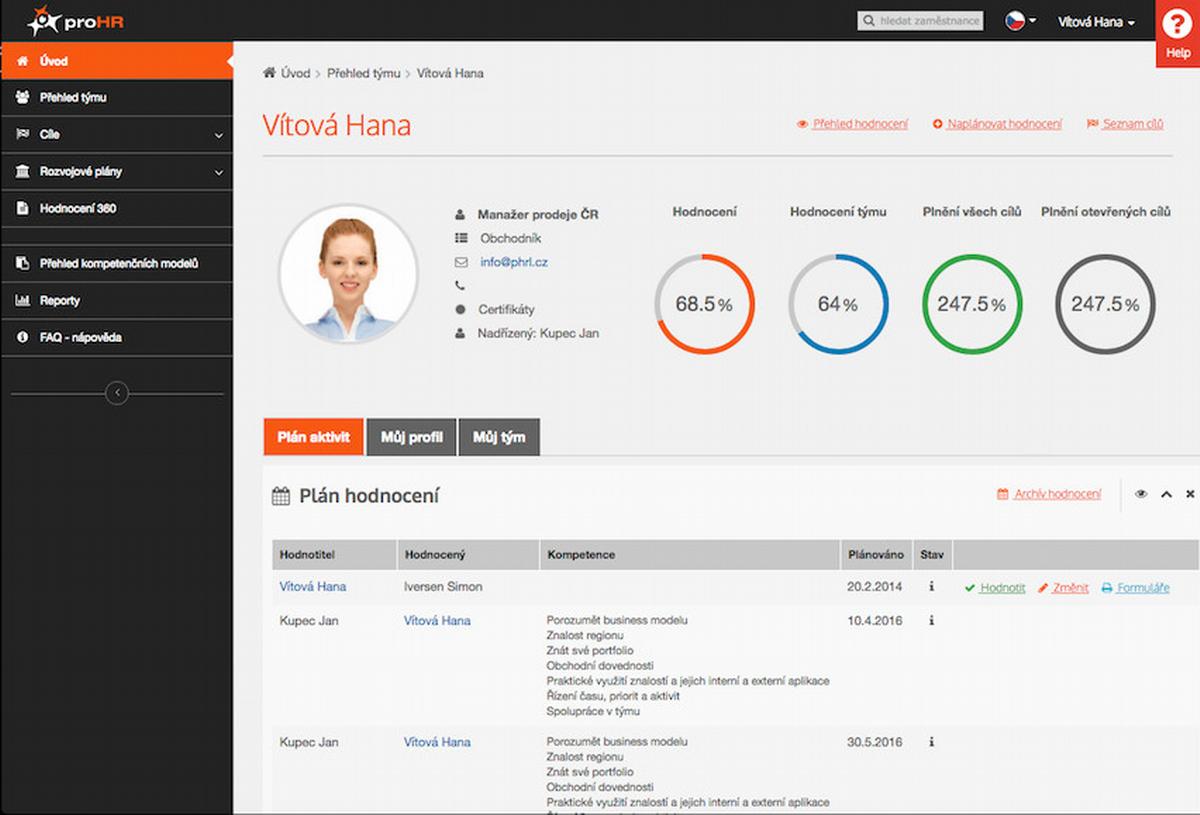
Task: Click the Hodnocení týmu 64% gauge
Action: tap(838, 304)
